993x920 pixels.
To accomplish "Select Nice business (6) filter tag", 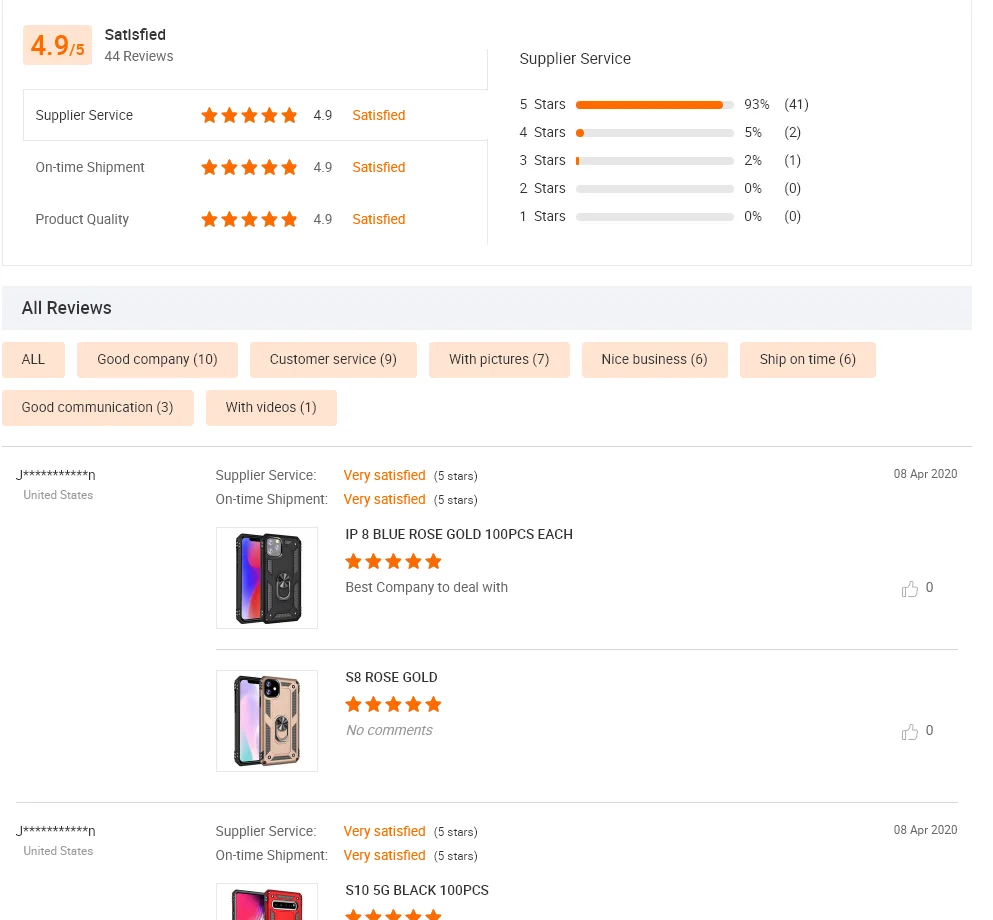I will tap(654, 360).
